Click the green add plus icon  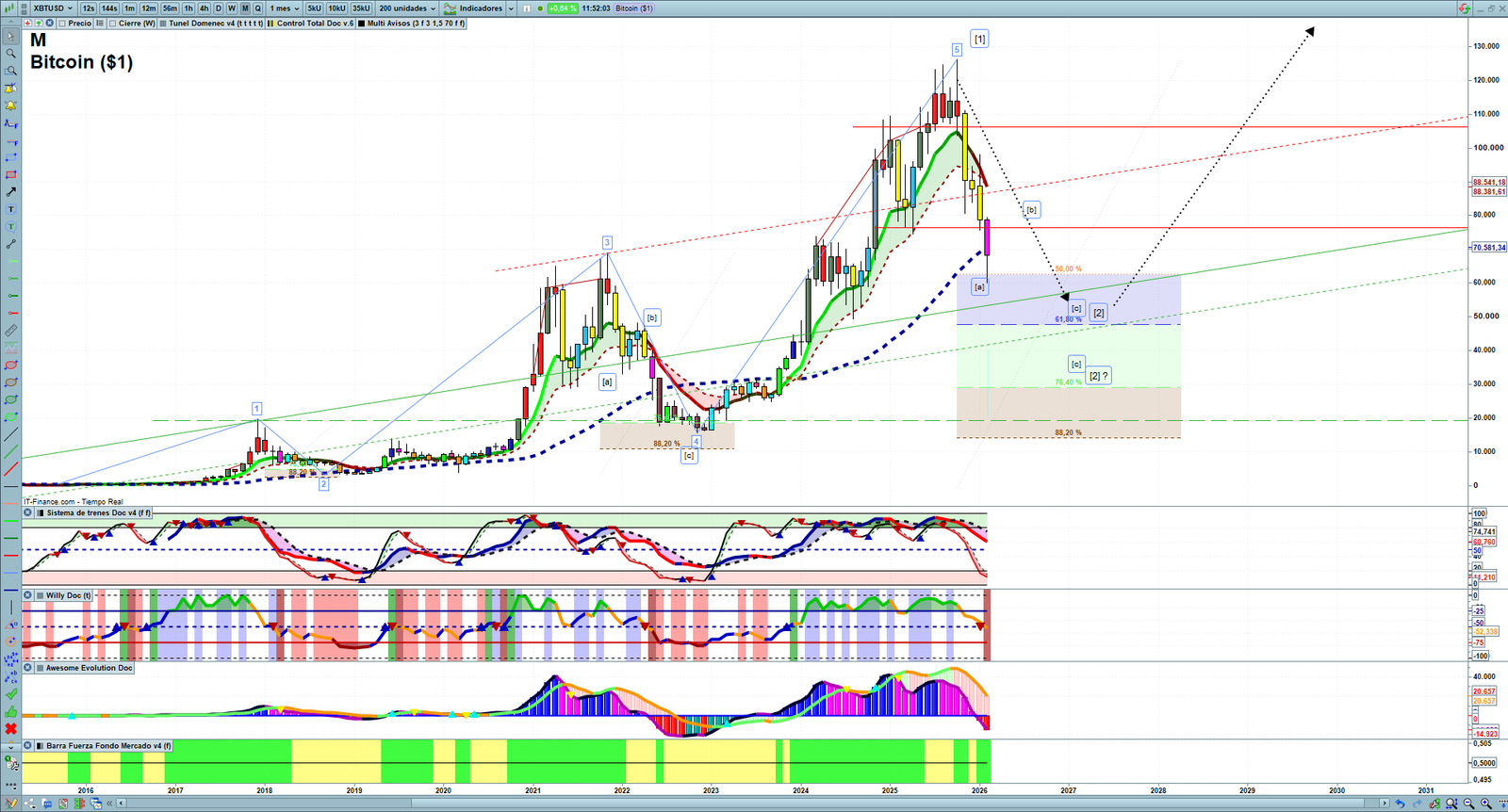click(x=39, y=24)
